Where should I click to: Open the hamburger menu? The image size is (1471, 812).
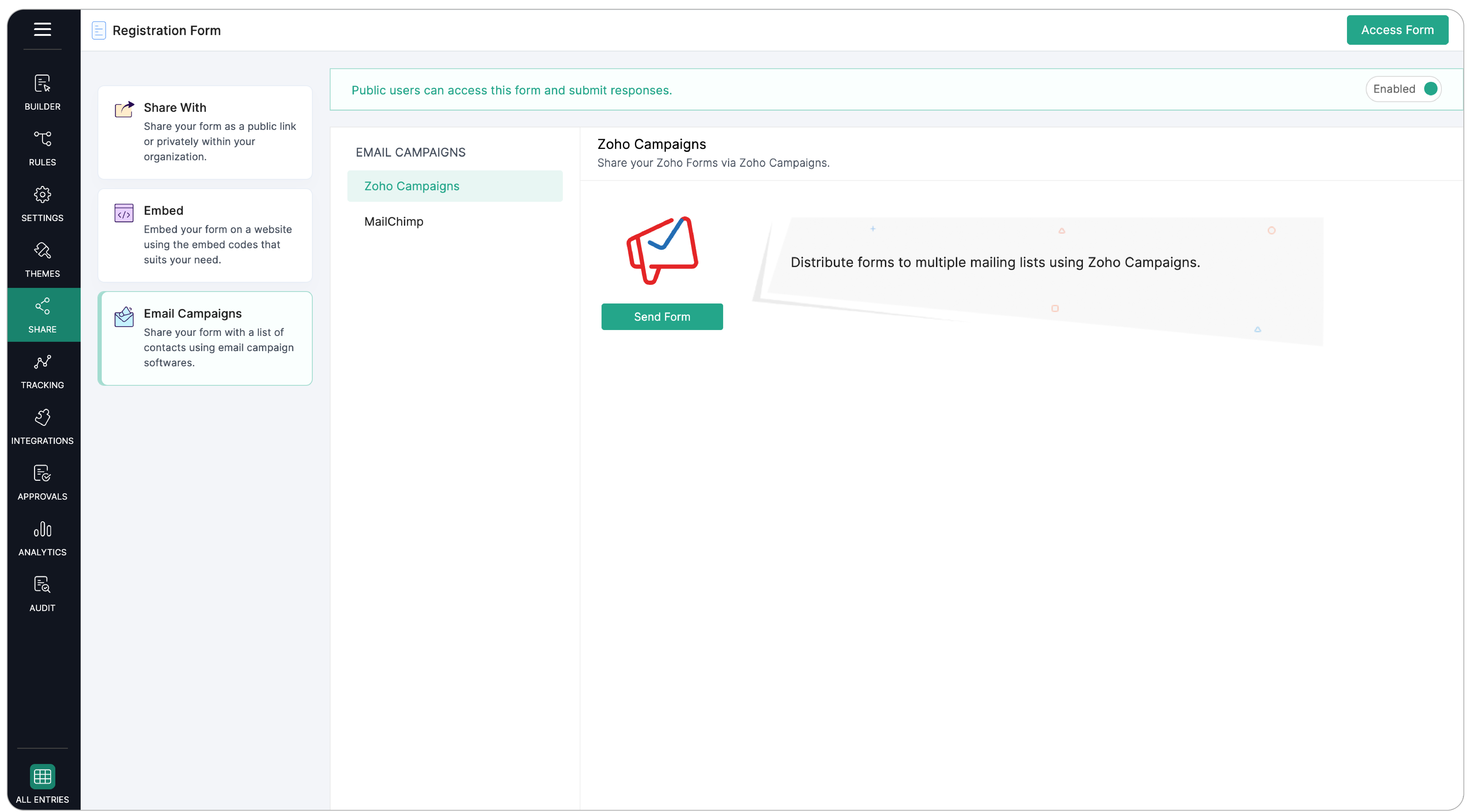(x=42, y=29)
